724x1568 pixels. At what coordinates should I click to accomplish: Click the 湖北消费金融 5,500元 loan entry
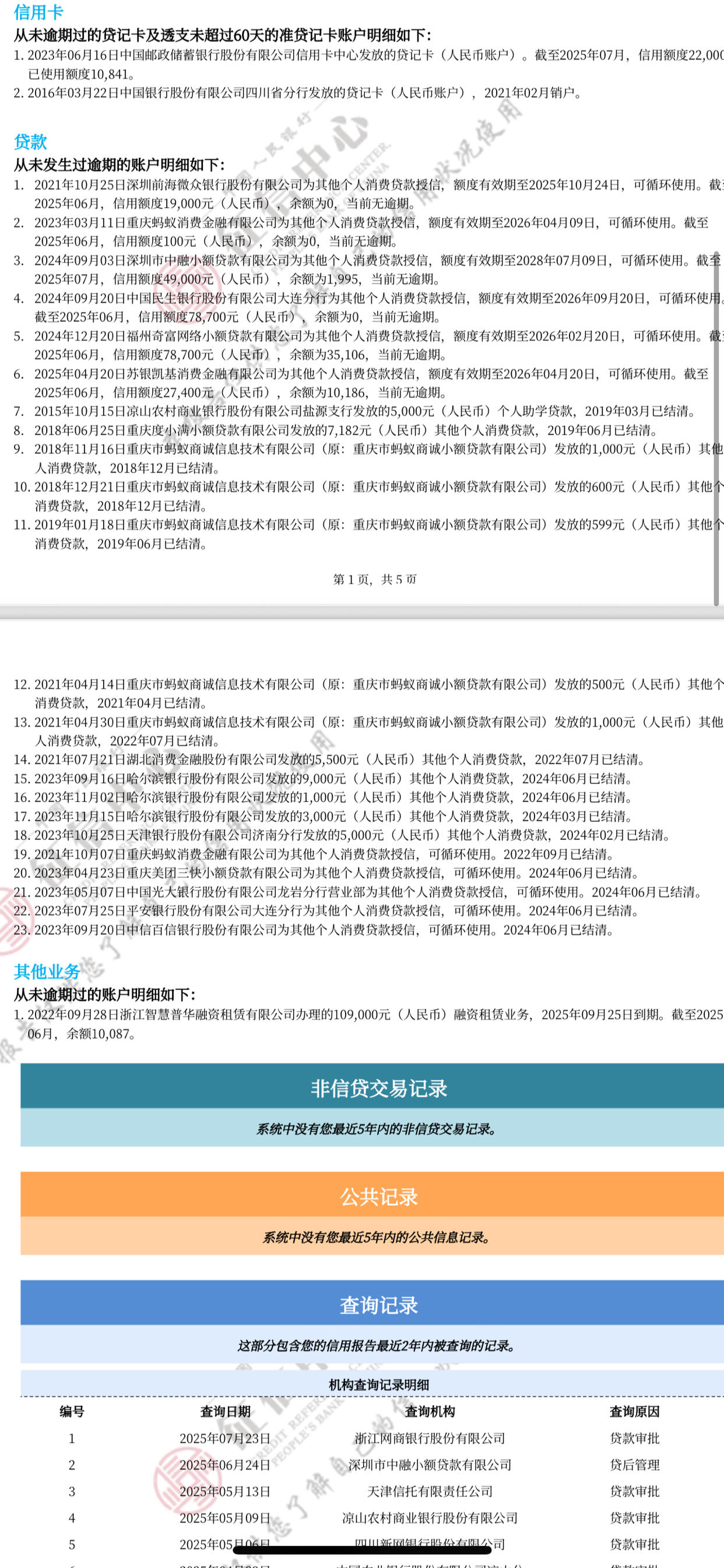[x=330, y=759]
